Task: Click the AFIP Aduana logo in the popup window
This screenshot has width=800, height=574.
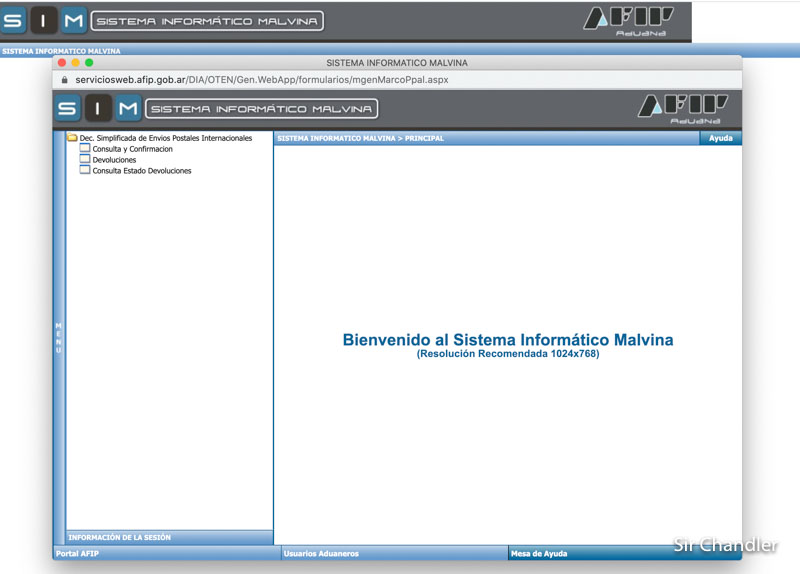Action: coord(684,109)
